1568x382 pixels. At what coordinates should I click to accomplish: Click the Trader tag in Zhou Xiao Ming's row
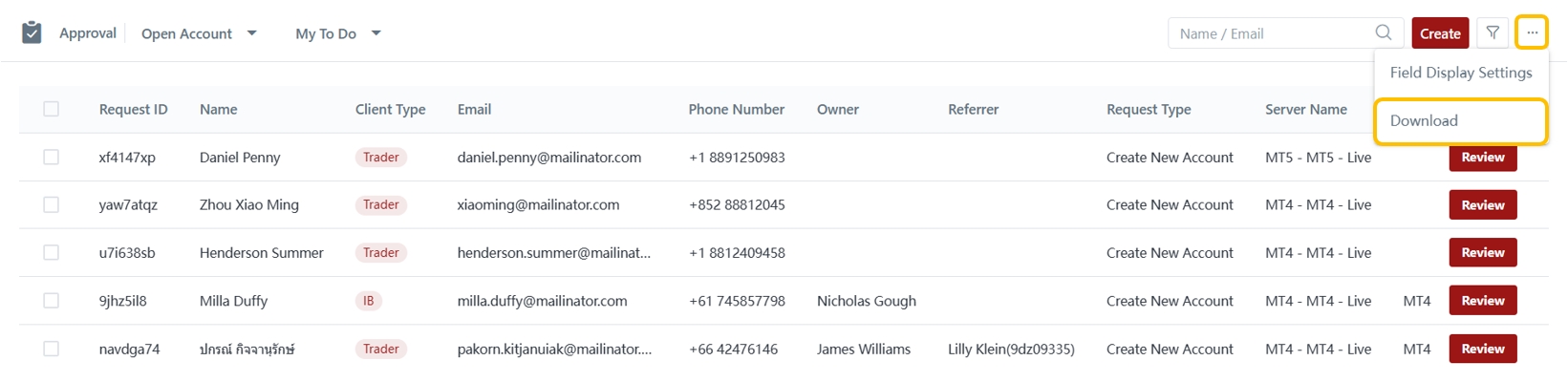point(380,204)
